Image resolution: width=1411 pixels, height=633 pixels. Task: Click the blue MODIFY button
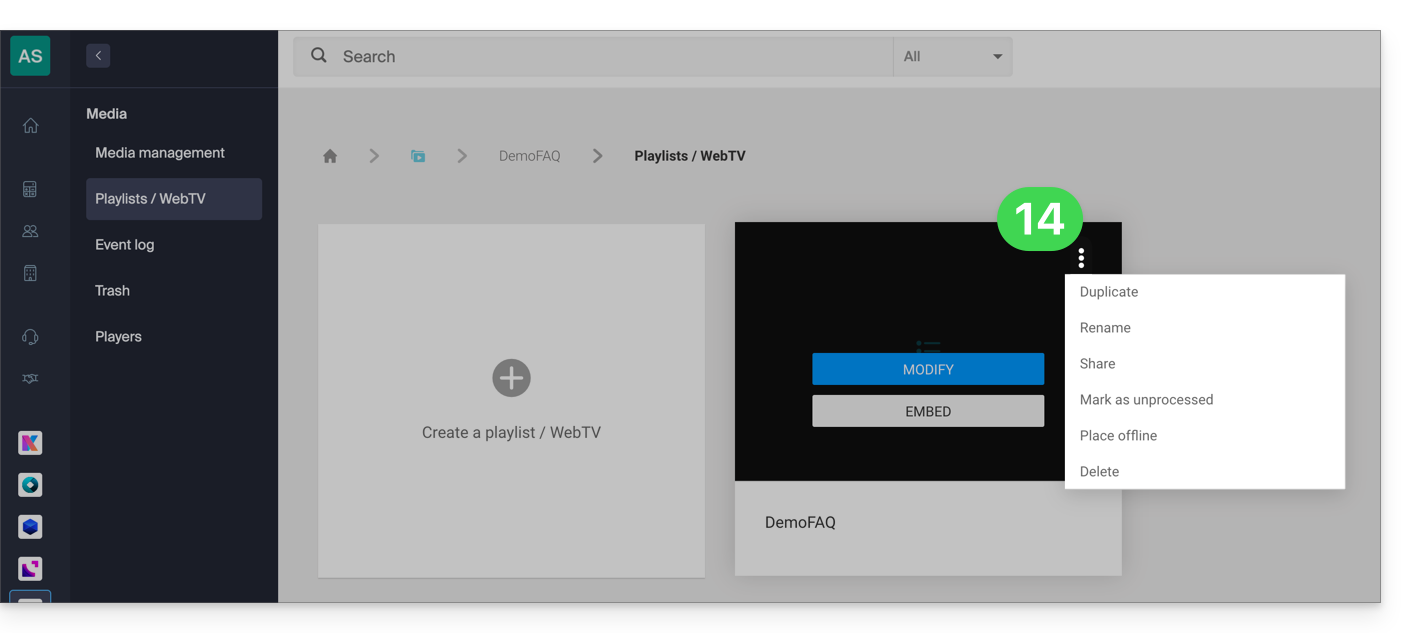[927, 369]
